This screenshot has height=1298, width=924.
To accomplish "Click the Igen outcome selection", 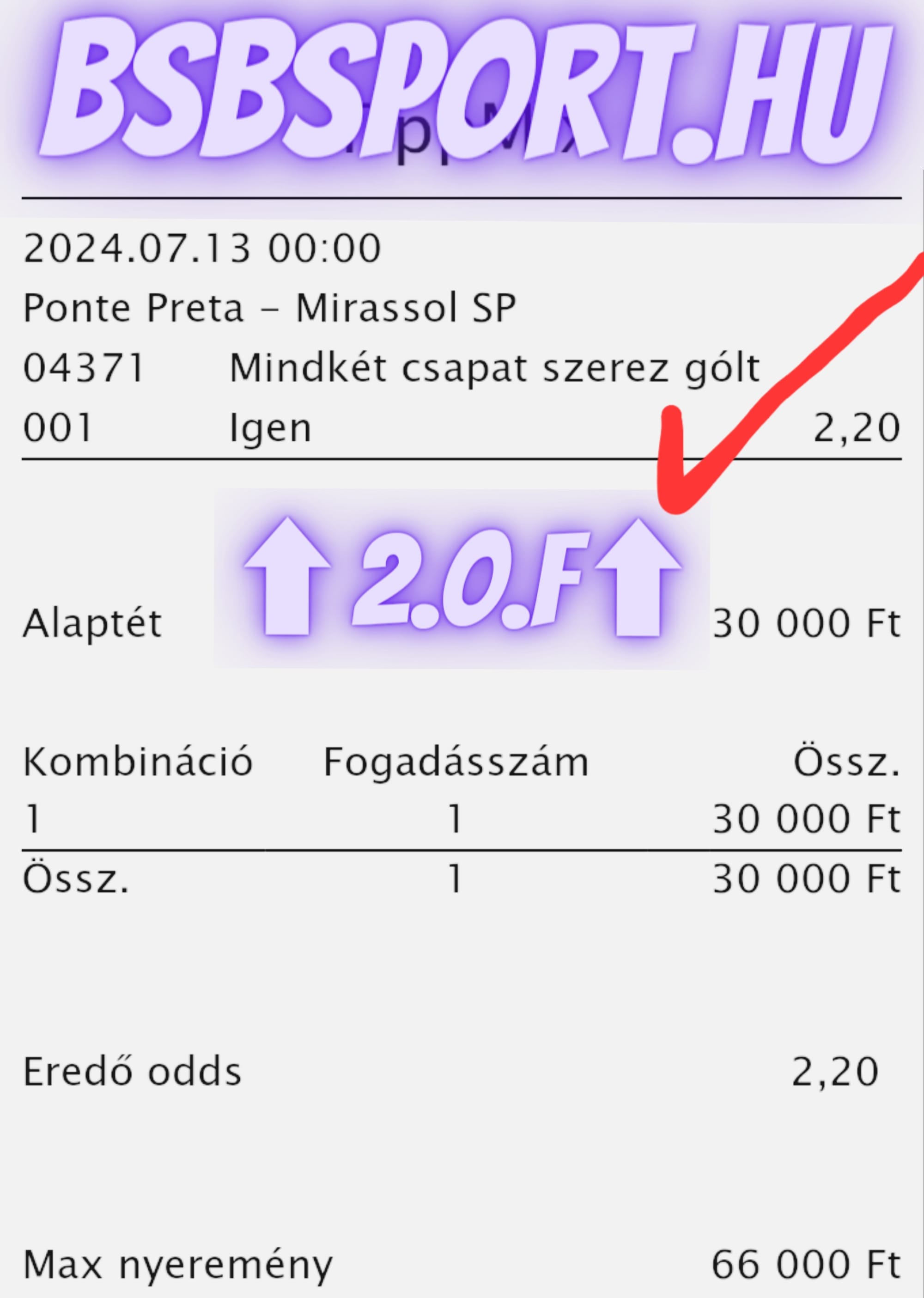I will [x=270, y=428].
